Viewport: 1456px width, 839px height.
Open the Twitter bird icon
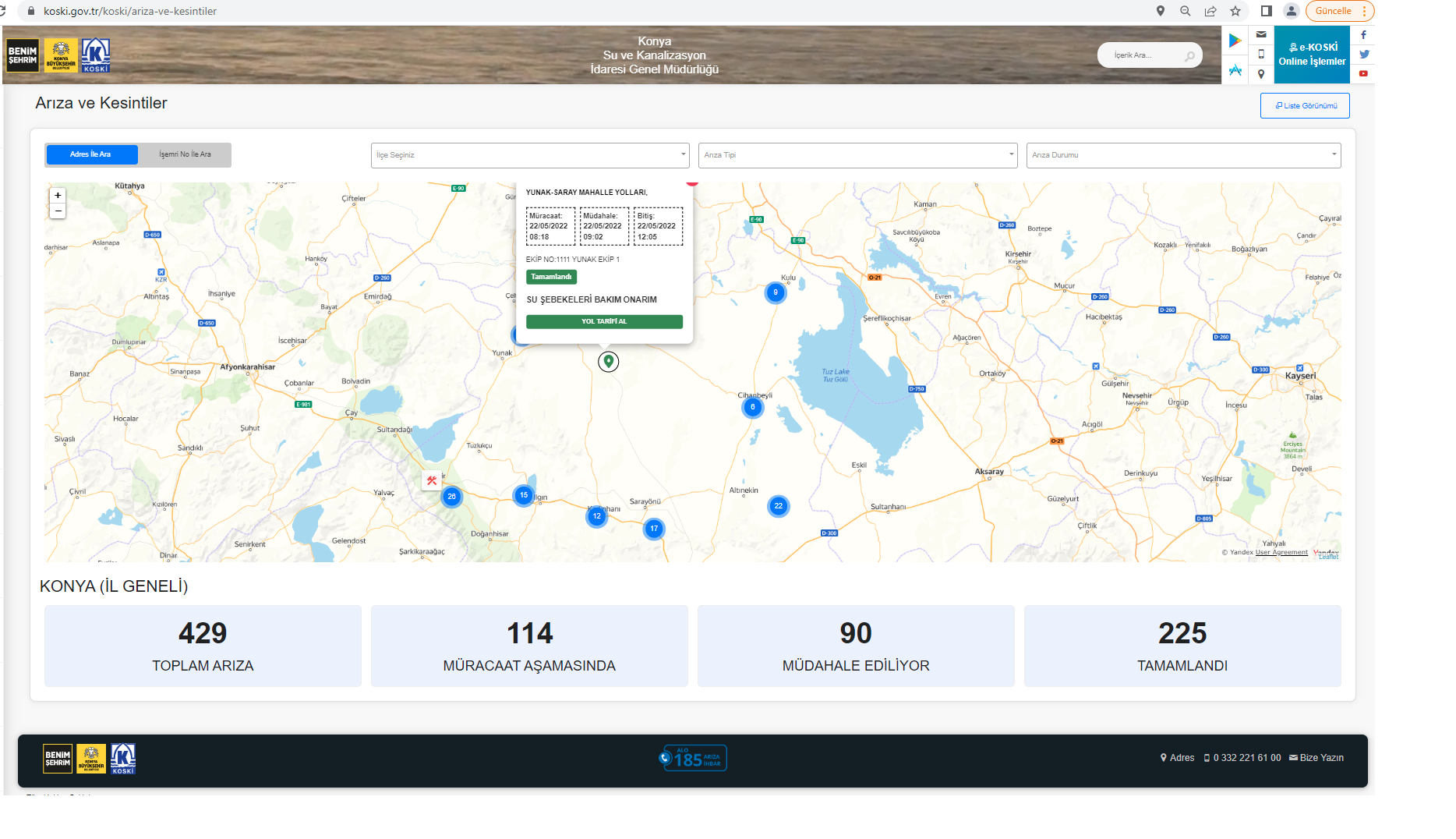pyautogui.click(x=1363, y=55)
